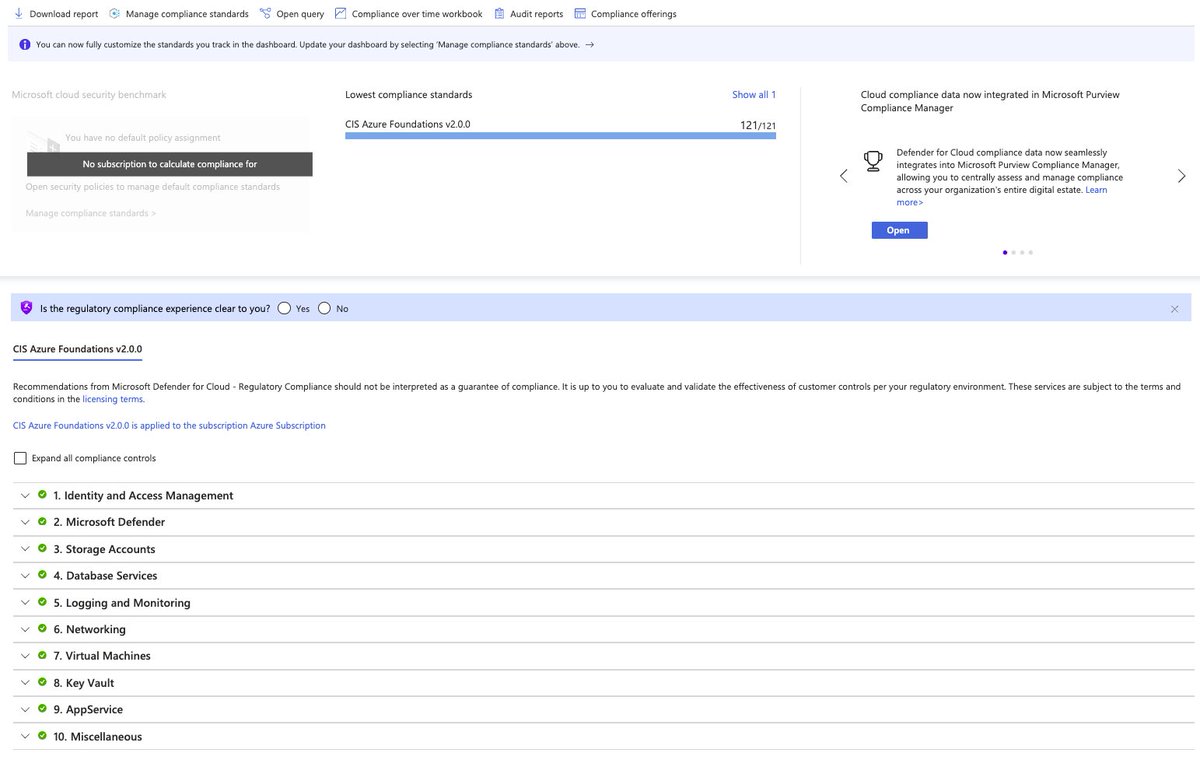Open Compliance offerings from the toolbar
1200x760 pixels.
tap(626, 14)
